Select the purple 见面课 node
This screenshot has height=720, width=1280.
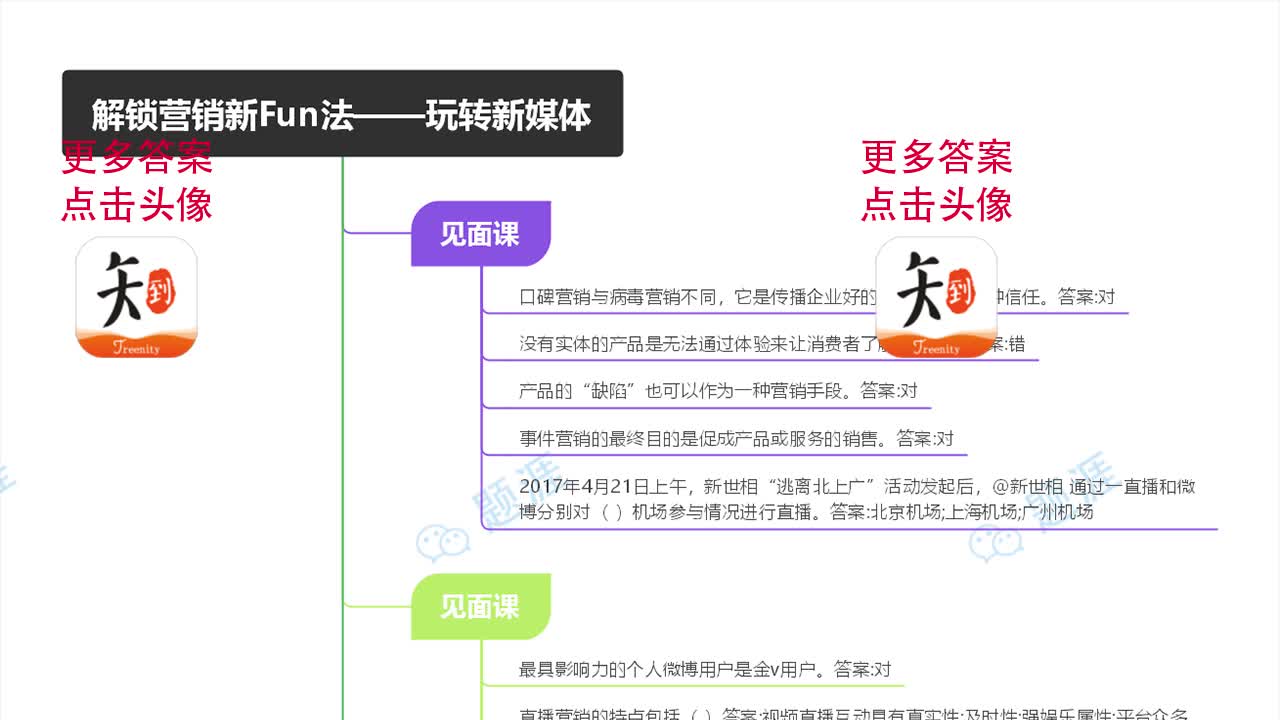481,234
